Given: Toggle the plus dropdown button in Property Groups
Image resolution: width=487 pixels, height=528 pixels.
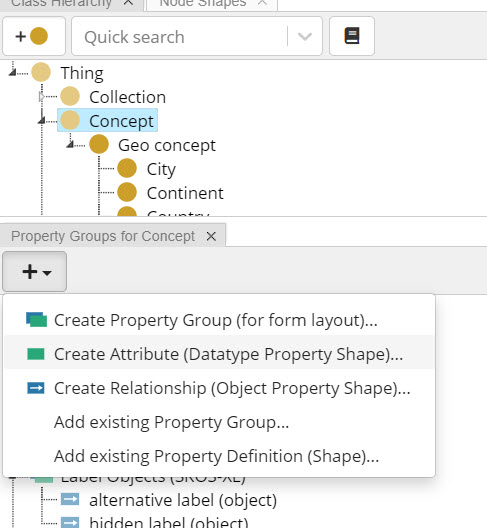Looking at the screenshot, I should click(x=34, y=271).
